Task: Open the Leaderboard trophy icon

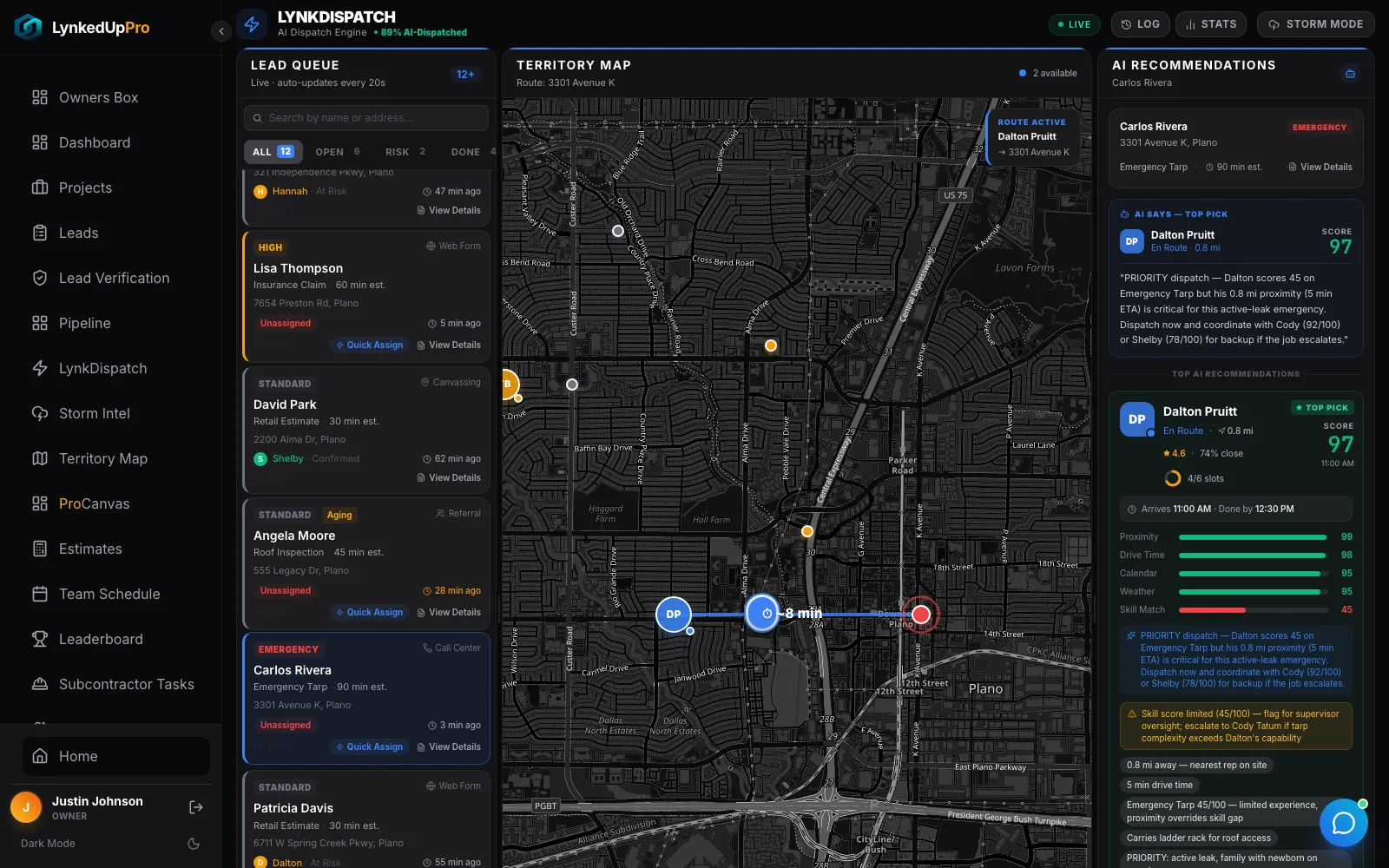Action: point(40,639)
